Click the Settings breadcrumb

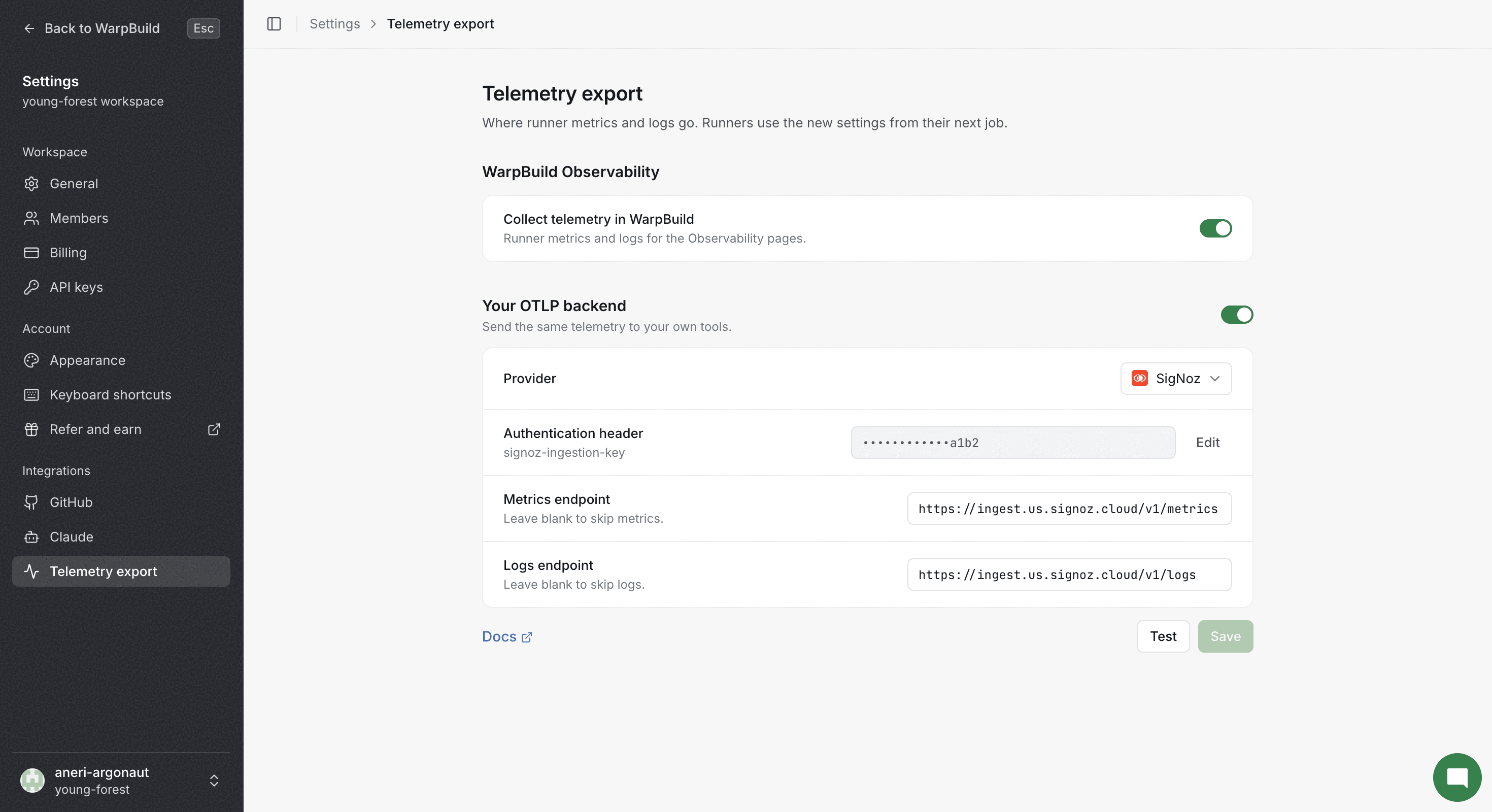click(x=335, y=24)
